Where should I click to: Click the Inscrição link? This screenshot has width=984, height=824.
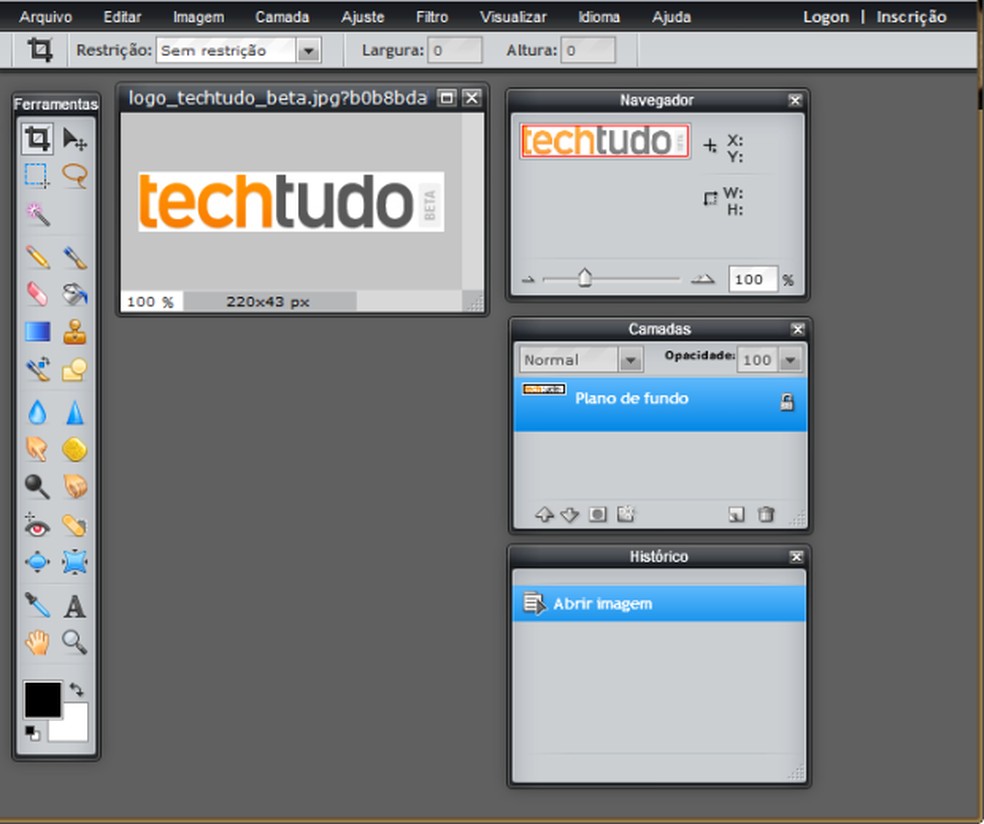[911, 17]
